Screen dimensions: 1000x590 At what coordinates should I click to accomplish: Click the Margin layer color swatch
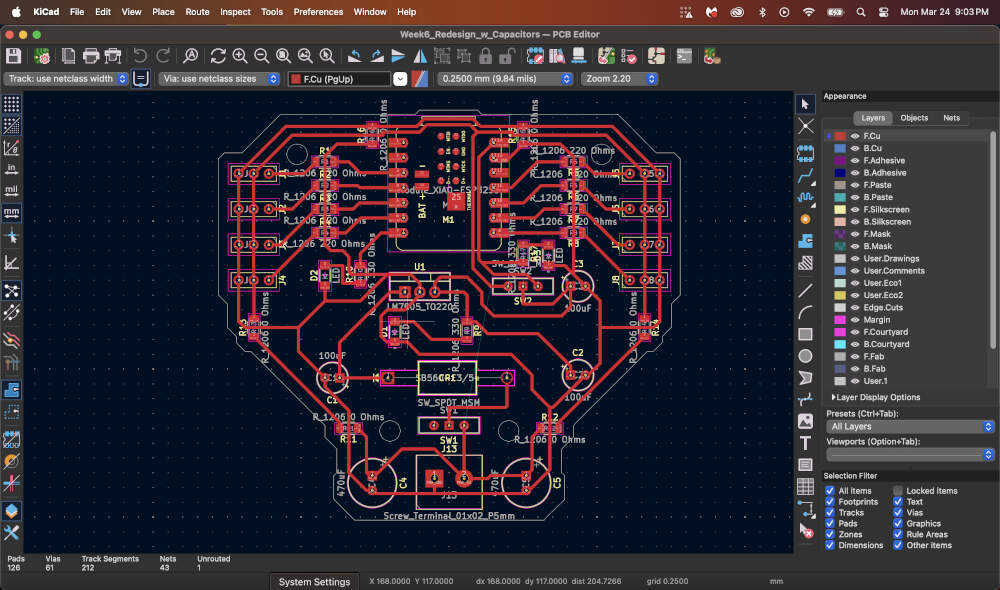pos(840,320)
